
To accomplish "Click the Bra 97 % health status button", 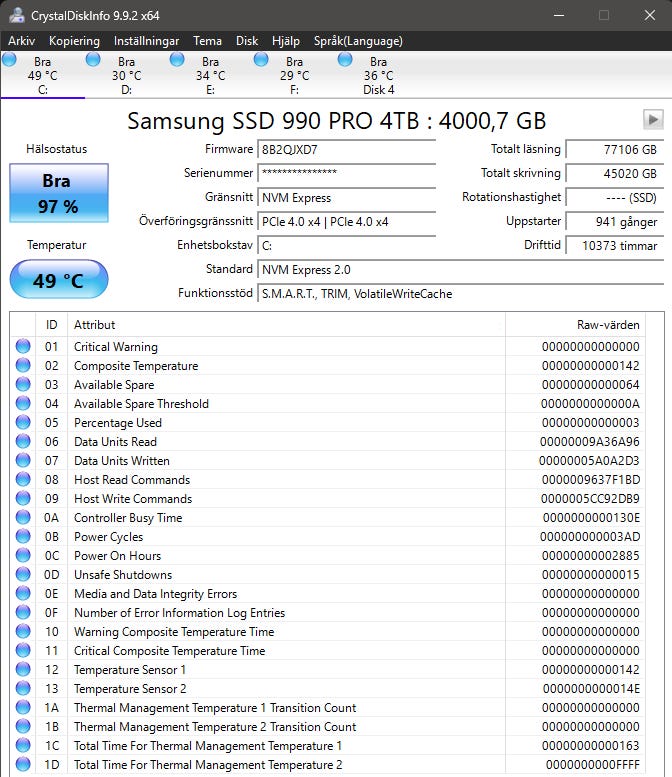I will tap(58, 193).
